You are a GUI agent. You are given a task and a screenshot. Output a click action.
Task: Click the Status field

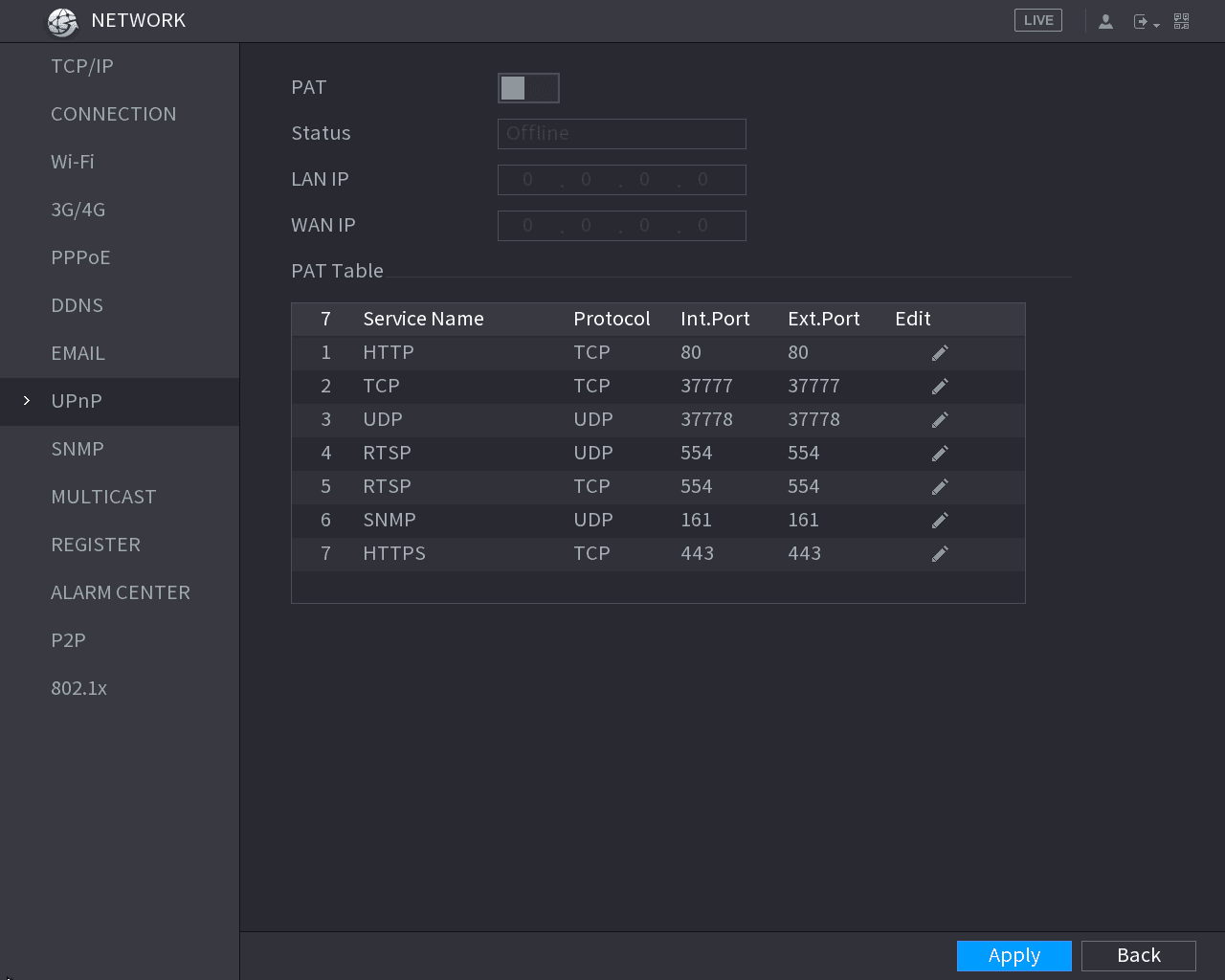622,134
